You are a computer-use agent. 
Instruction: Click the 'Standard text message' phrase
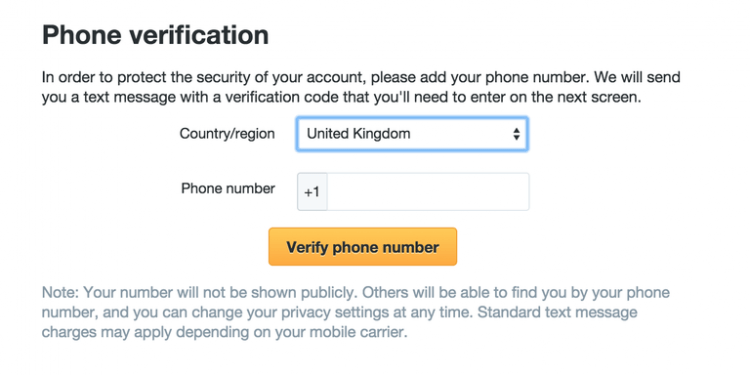(x=558, y=312)
